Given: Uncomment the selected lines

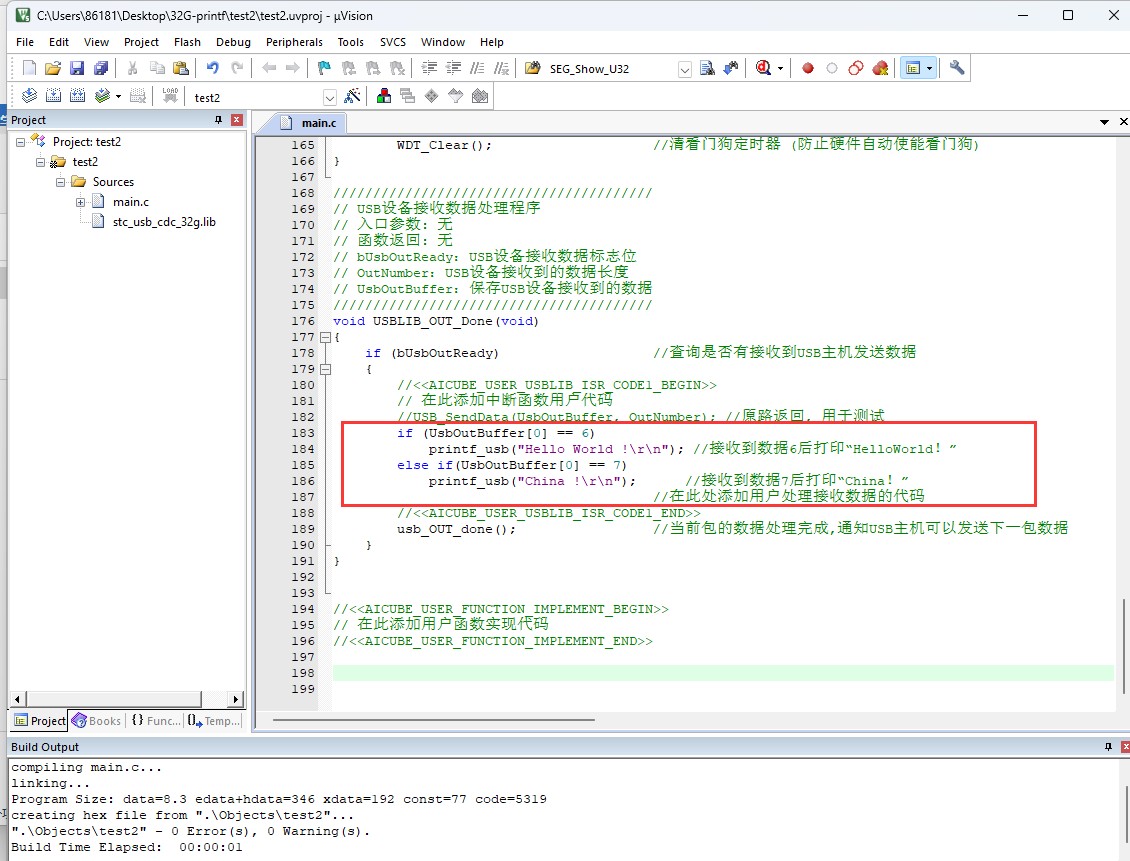Looking at the screenshot, I should point(502,68).
